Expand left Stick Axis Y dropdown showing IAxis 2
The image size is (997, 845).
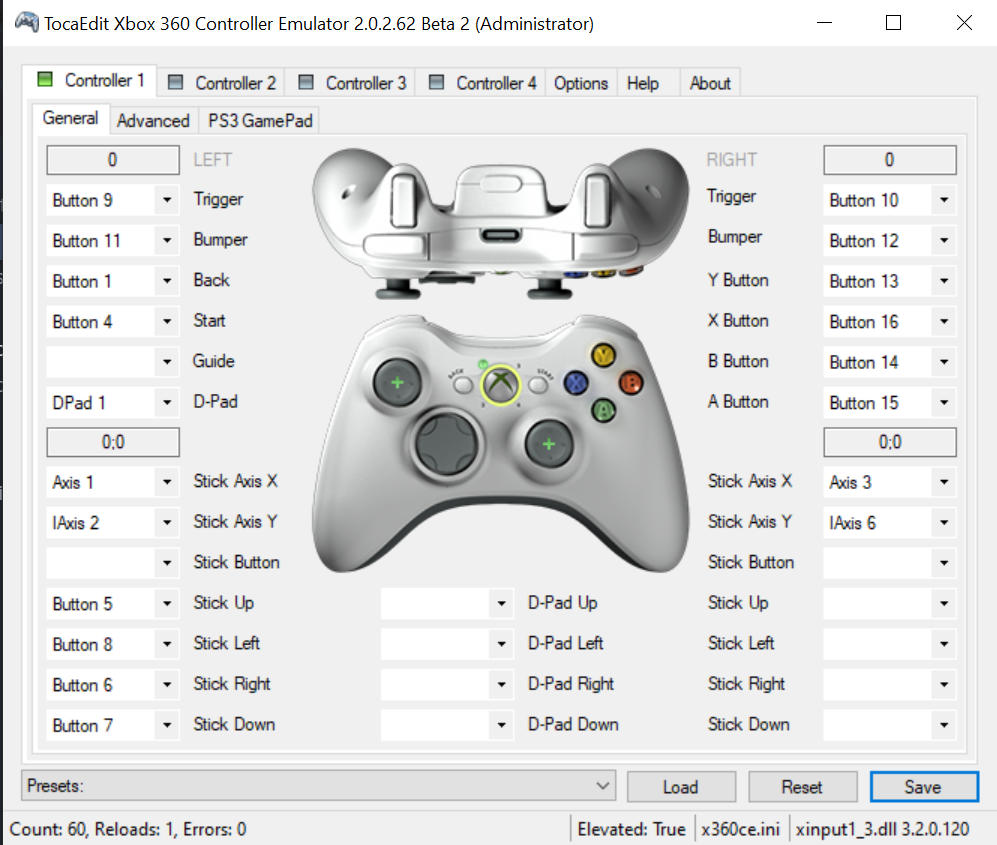click(x=113, y=523)
